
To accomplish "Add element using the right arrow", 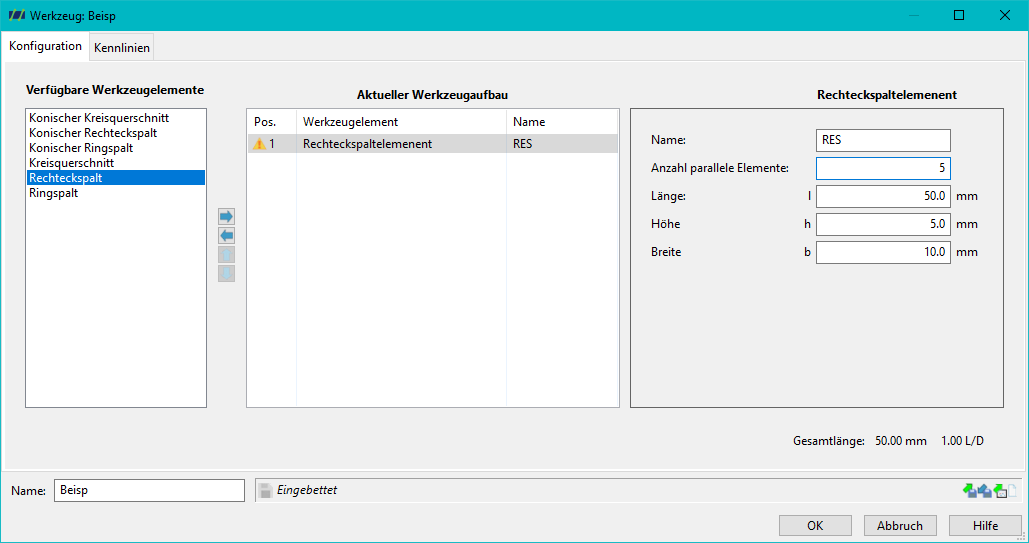I will point(226,217).
